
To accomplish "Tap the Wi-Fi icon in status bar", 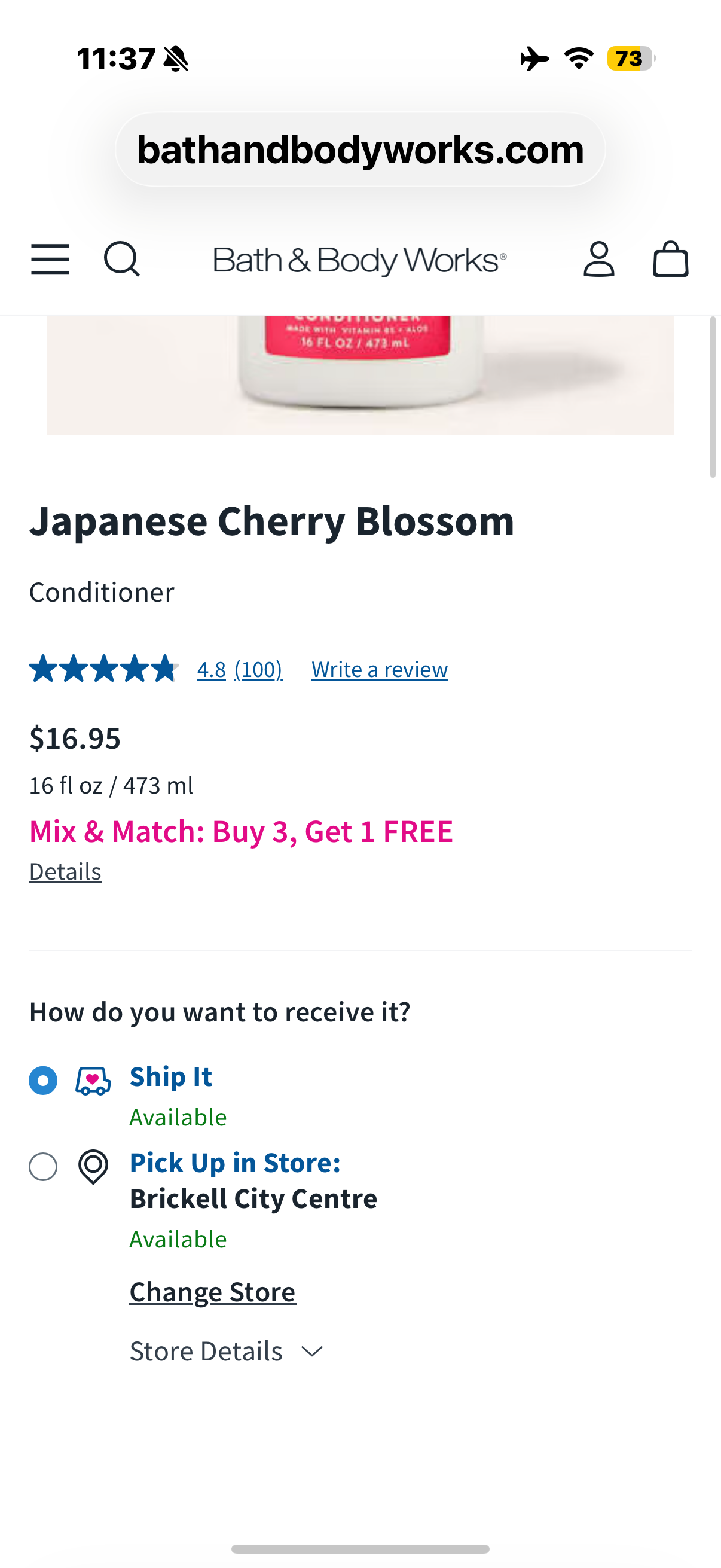I will click(x=578, y=59).
